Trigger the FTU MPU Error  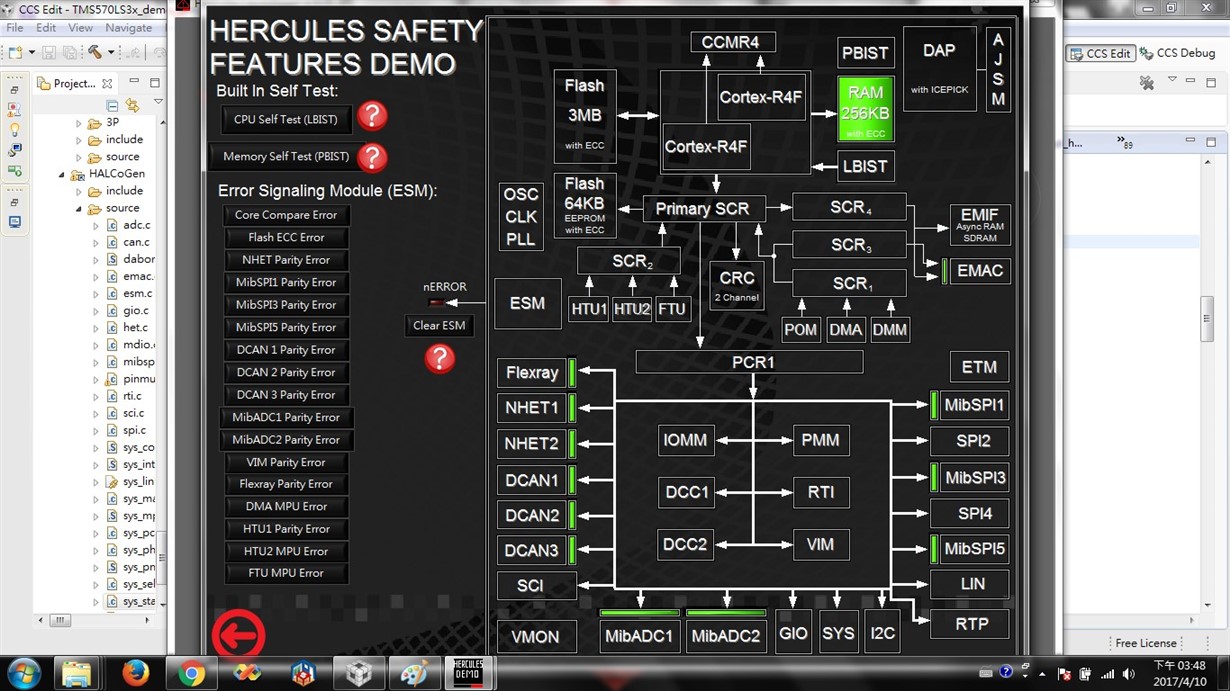click(x=286, y=574)
